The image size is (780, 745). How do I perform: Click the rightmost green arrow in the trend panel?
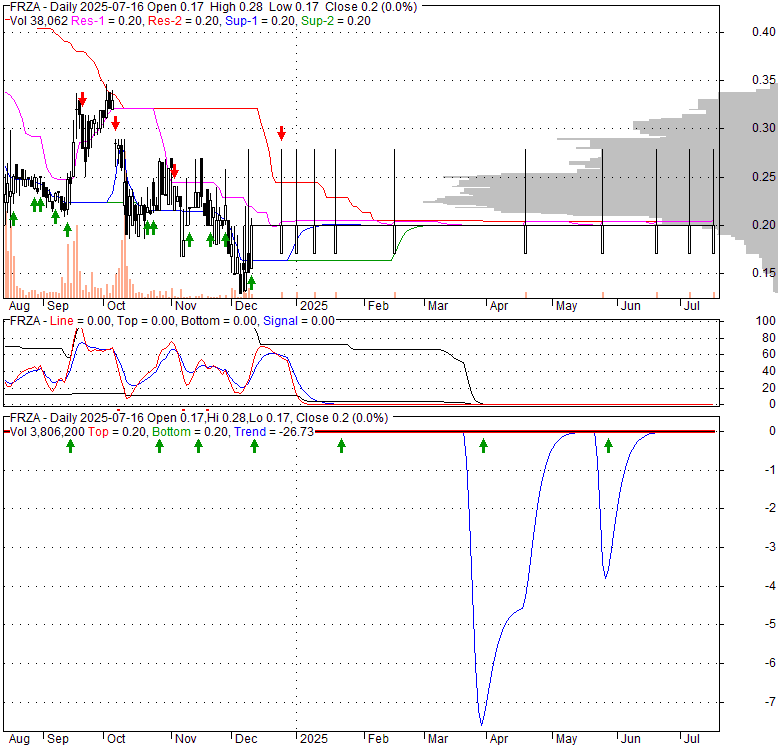(608, 445)
